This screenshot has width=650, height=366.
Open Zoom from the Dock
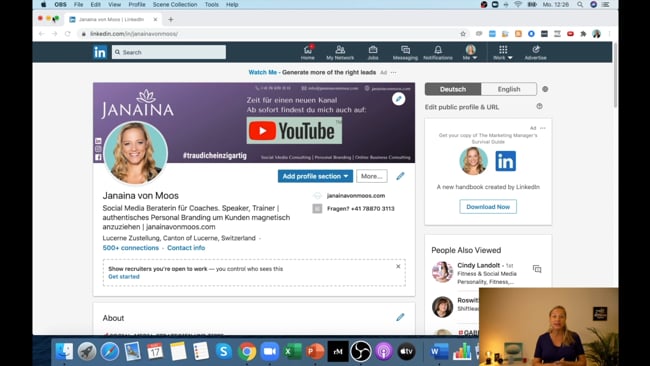click(x=269, y=351)
